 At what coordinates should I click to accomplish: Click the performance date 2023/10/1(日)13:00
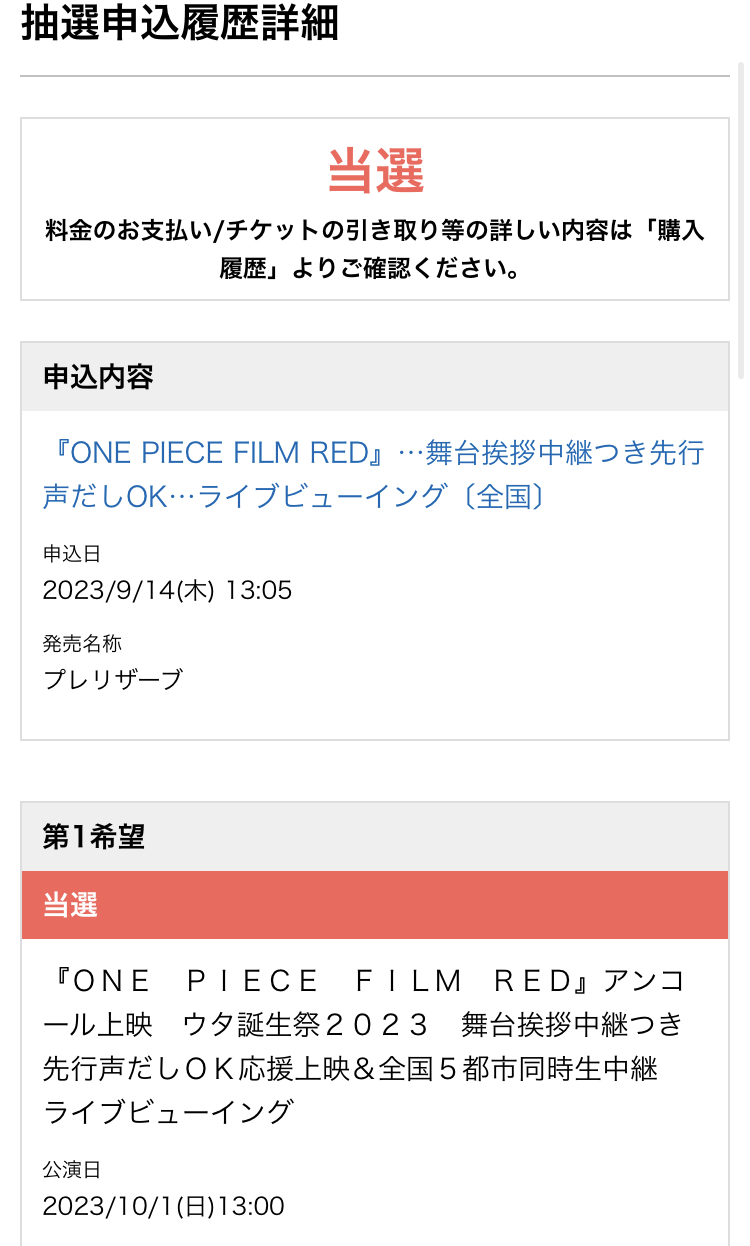(163, 1206)
